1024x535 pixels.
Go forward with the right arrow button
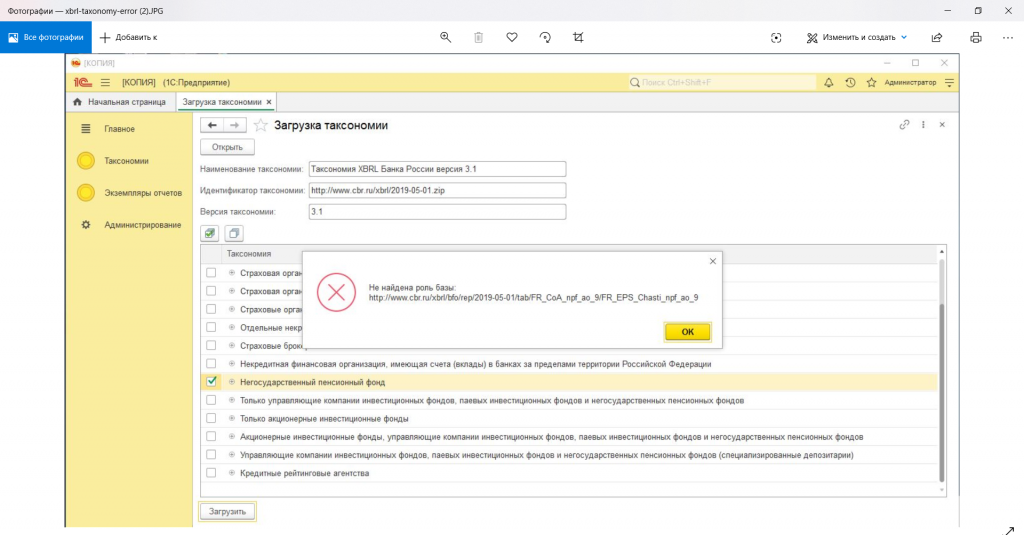coord(234,125)
